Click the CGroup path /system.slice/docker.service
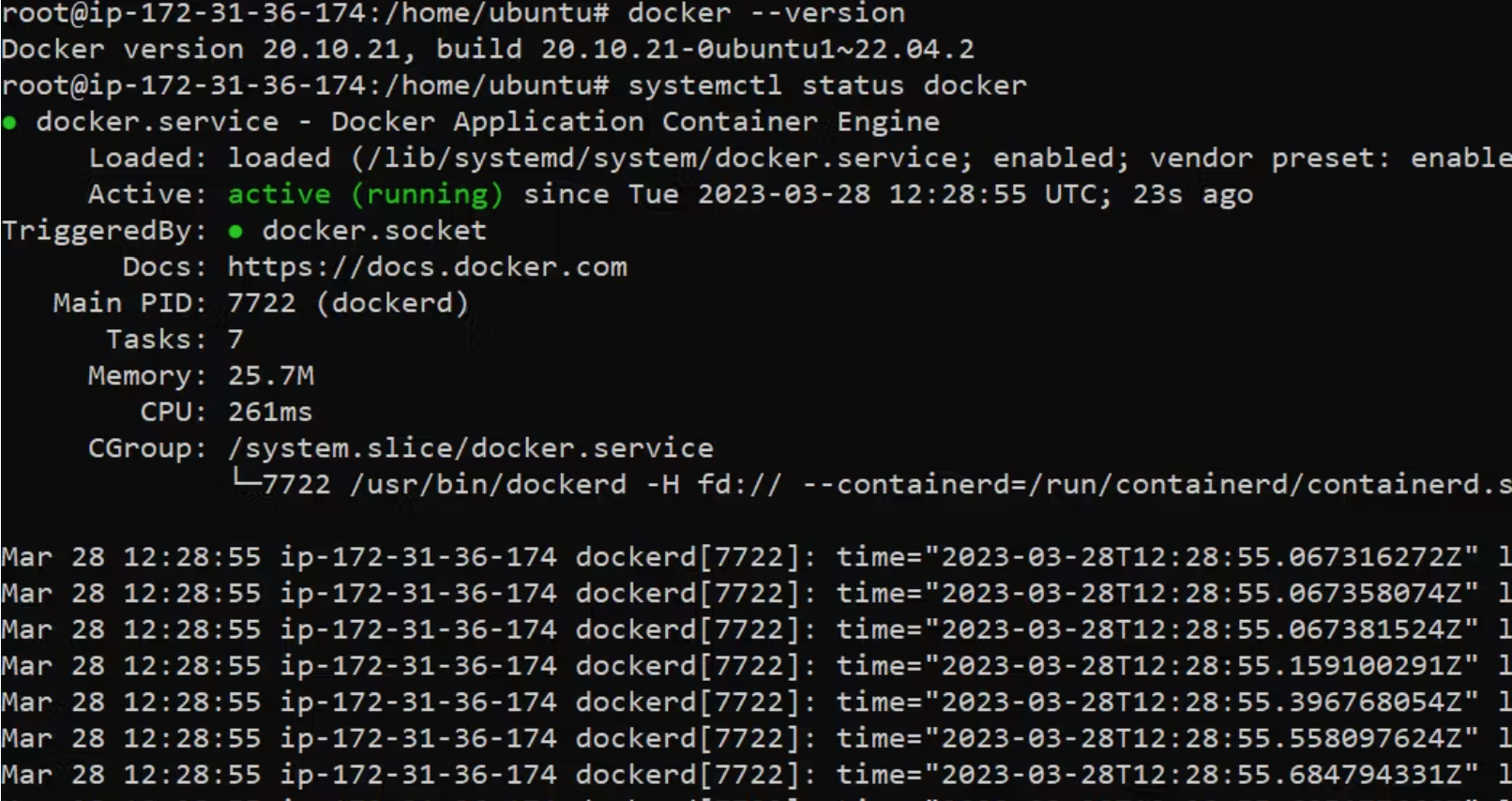Viewport: 1512px width, 801px height. click(470, 448)
